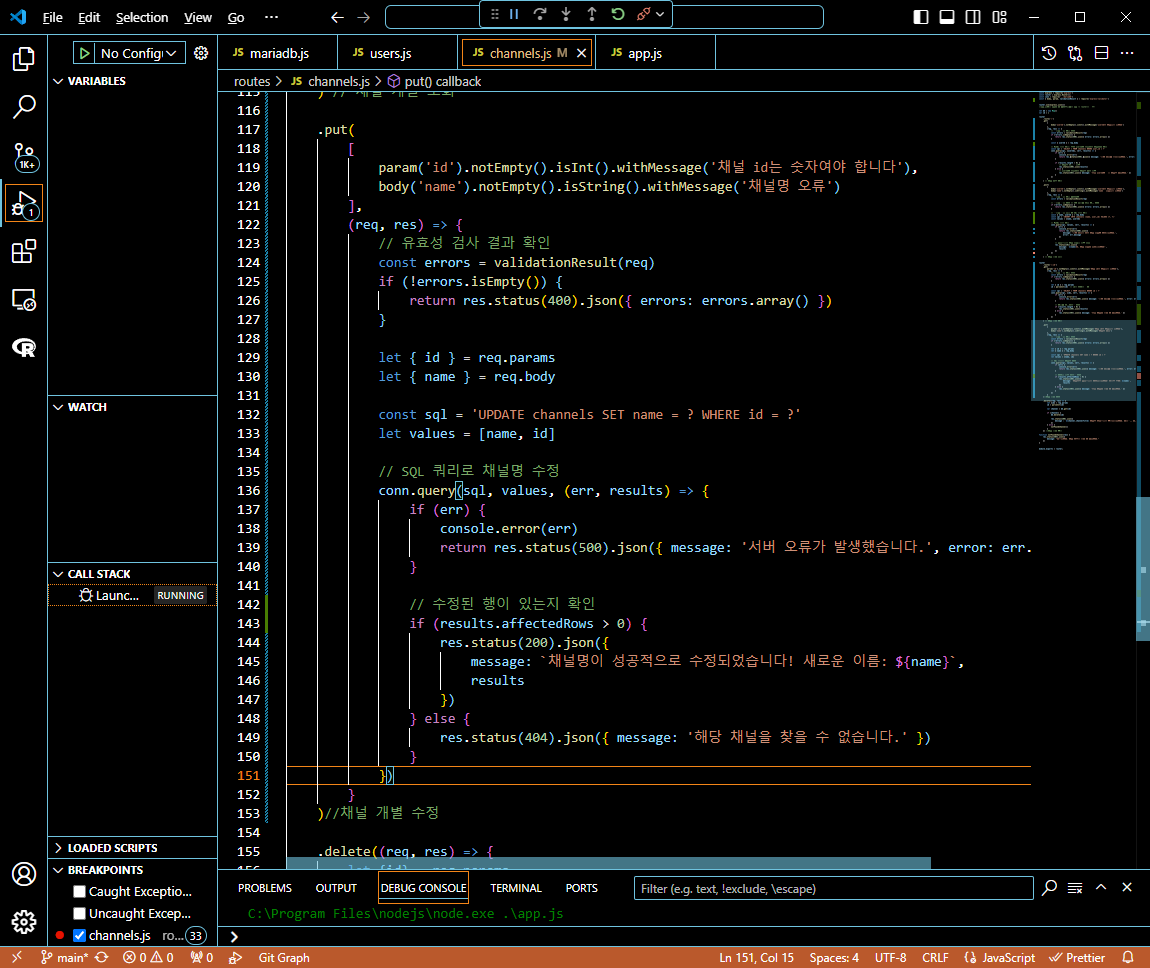1150x968 pixels.
Task: Click the editor horizontal scrollbar
Action: pos(608,863)
